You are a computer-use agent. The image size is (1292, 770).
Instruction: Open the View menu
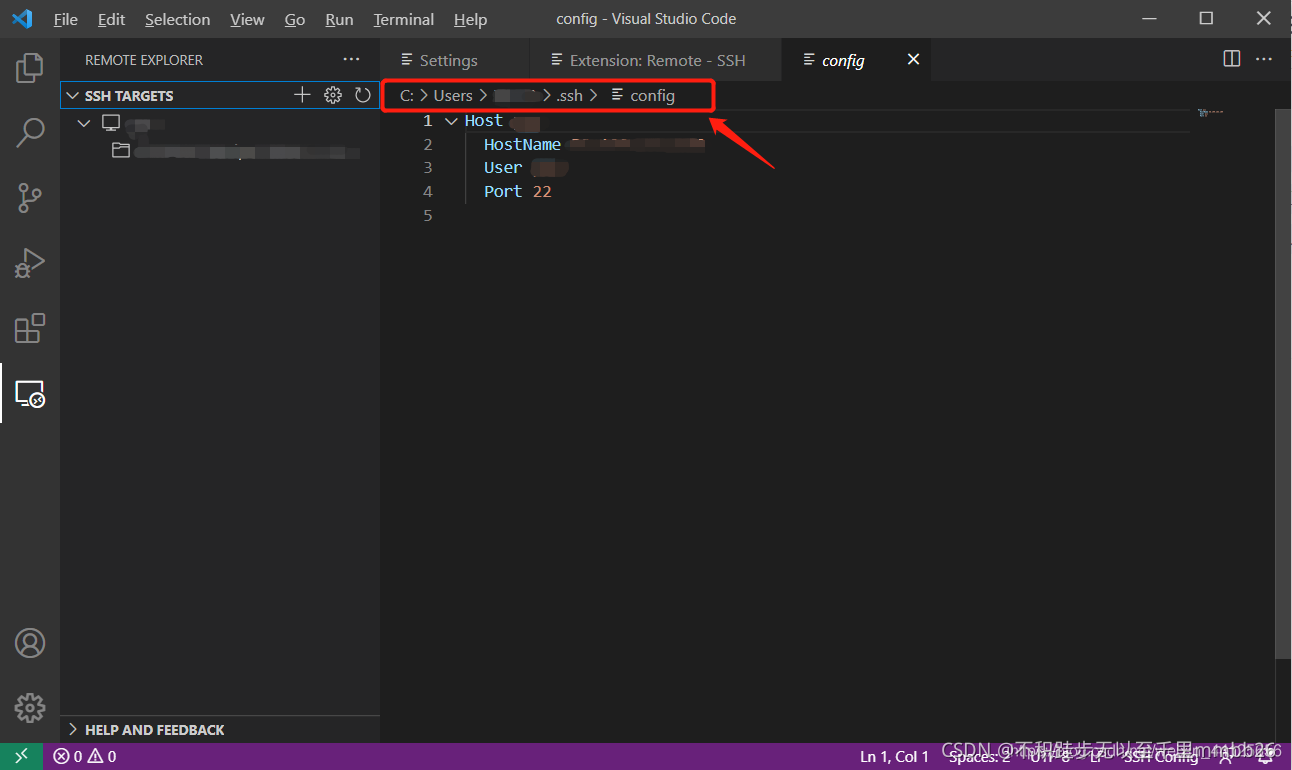tap(247, 19)
